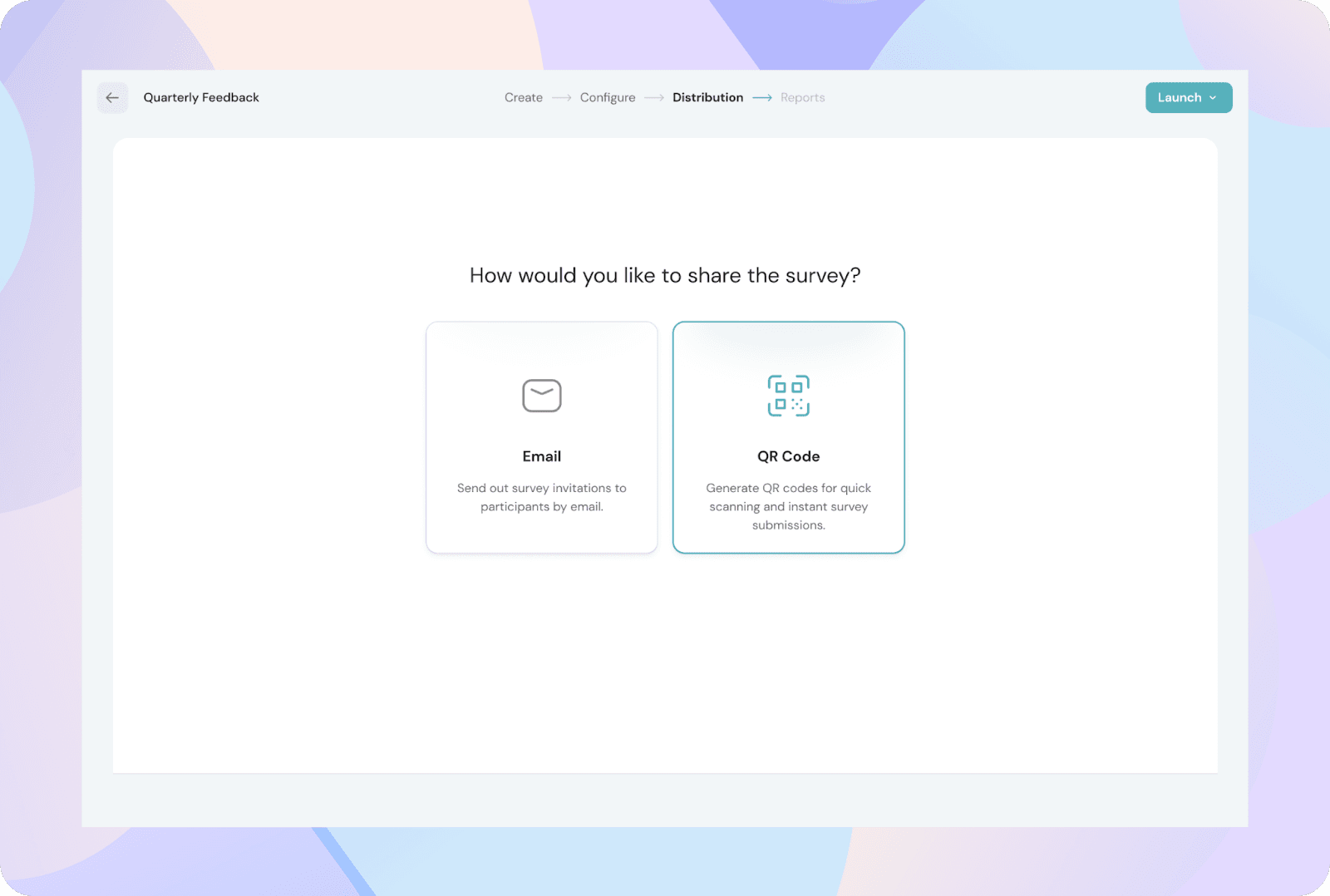This screenshot has height=896, width=1330.
Task: Go to the Create step
Action: pos(524,98)
